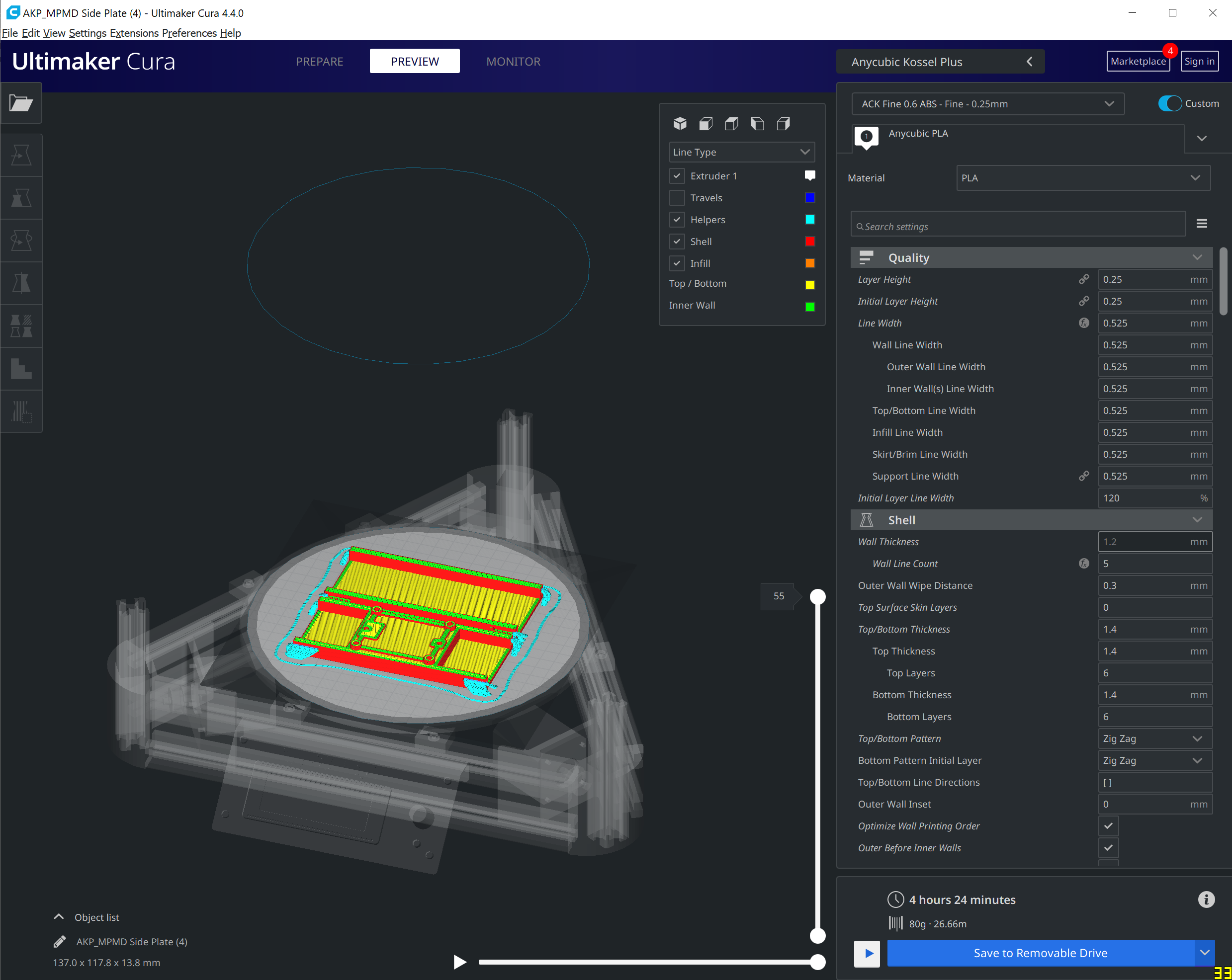Click the Quality section icon

[866, 257]
